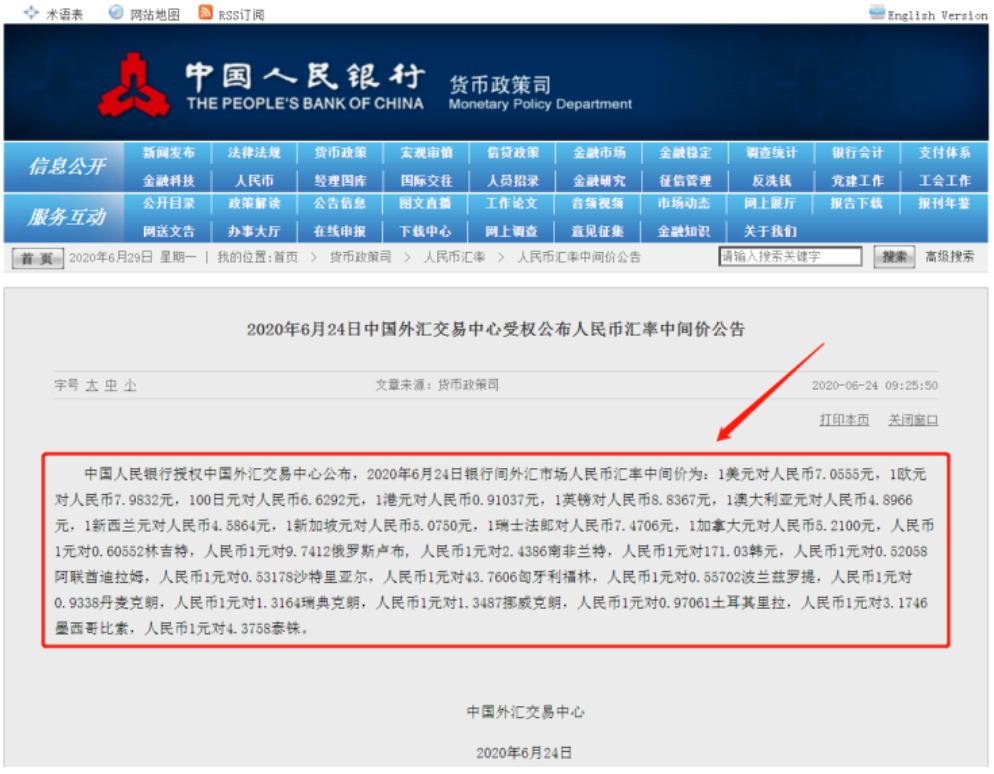Set font size to 小
This screenshot has width=994, height=774.
[x=130, y=385]
